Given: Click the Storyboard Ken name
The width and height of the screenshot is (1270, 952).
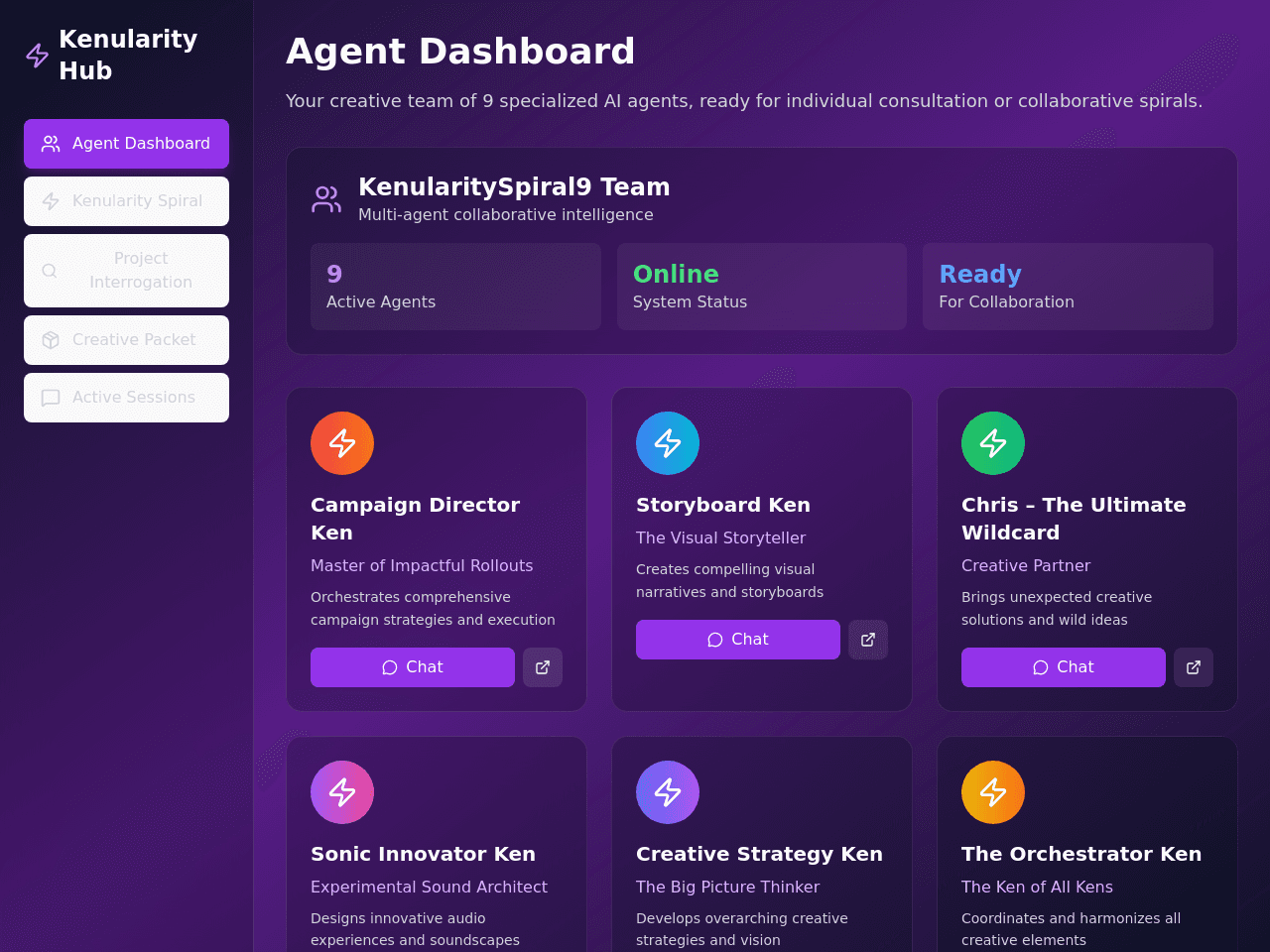Looking at the screenshot, I should coord(723,505).
